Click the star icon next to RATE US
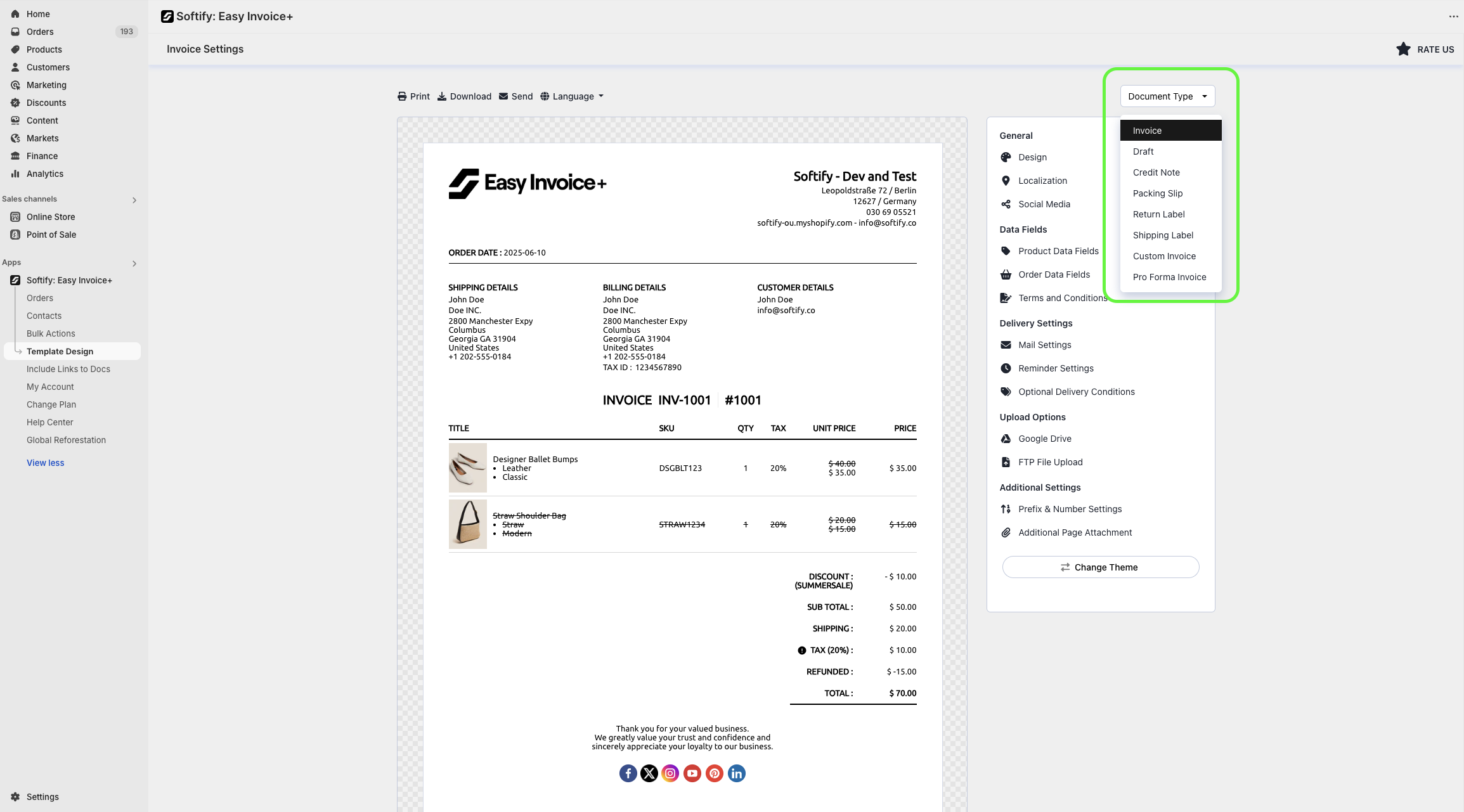The width and height of the screenshot is (1464, 812). pos(1403,49)
